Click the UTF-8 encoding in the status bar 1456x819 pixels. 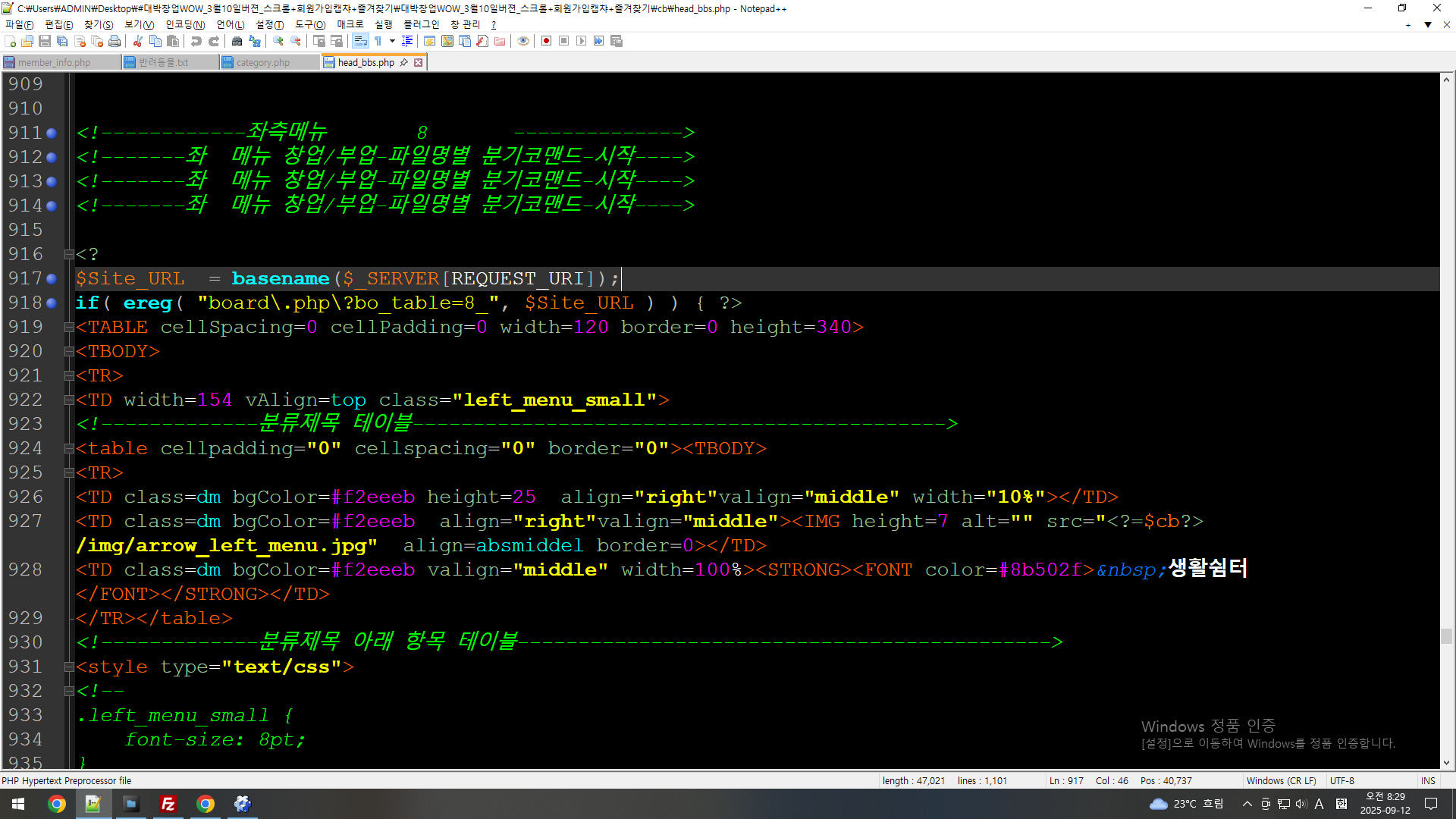click(x=1341, y=780)
